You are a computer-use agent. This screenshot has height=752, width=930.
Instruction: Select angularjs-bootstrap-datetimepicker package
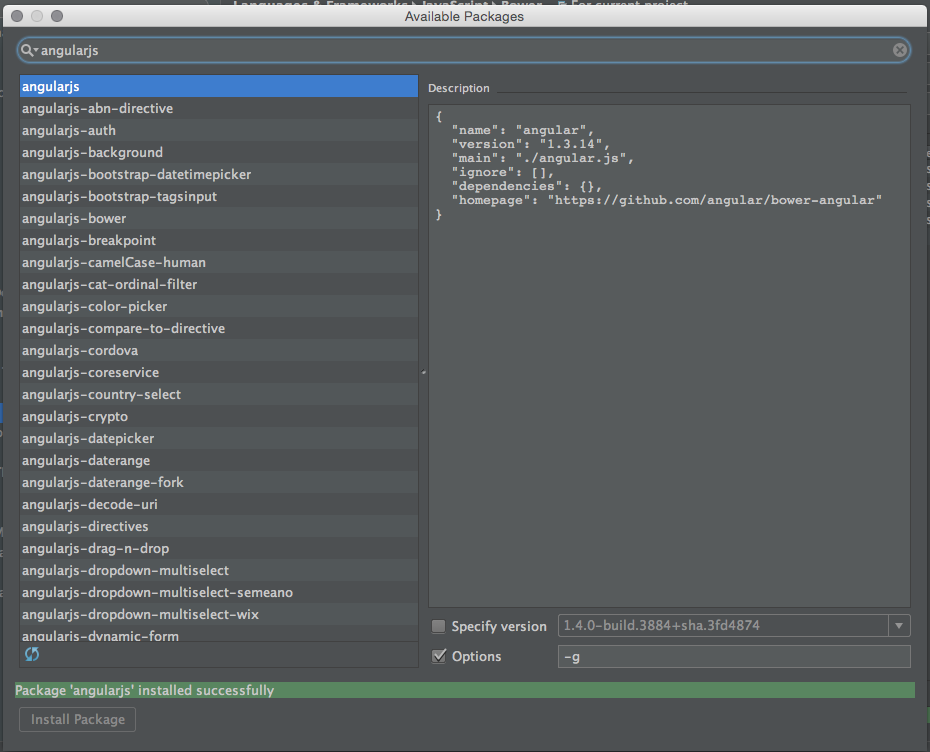pyautogui.click(x=219, y=174)
